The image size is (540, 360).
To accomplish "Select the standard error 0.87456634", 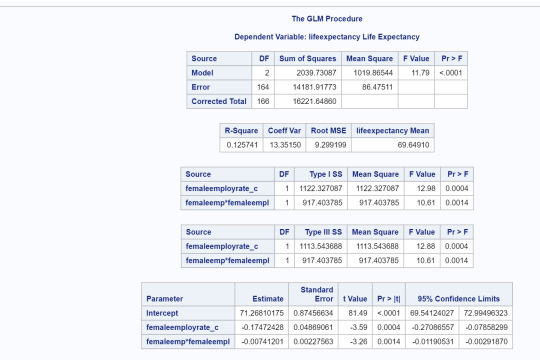I will (313, 313).
